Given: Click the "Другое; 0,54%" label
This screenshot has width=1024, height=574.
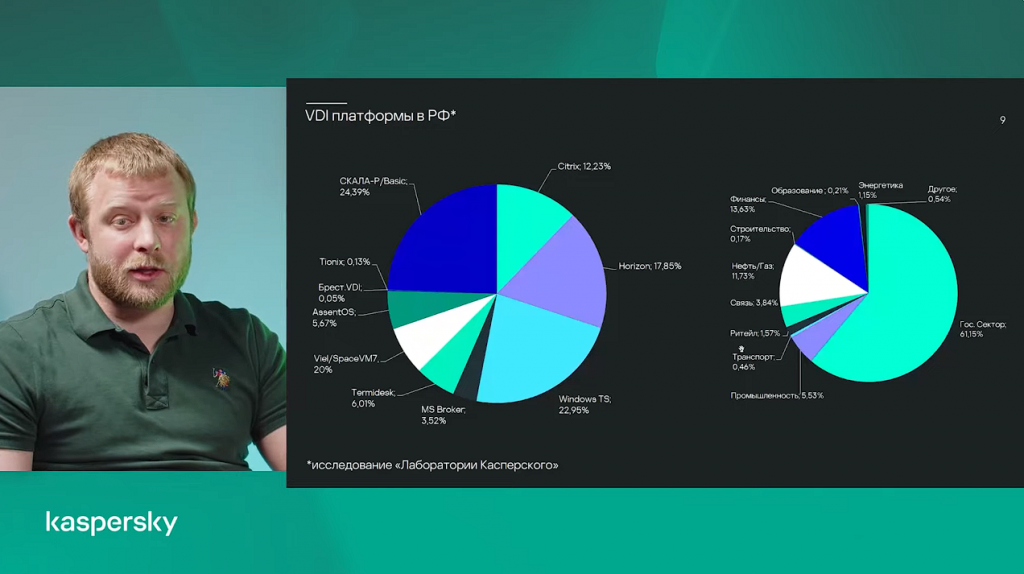Looking at the screenshot, I should point(942,194).
